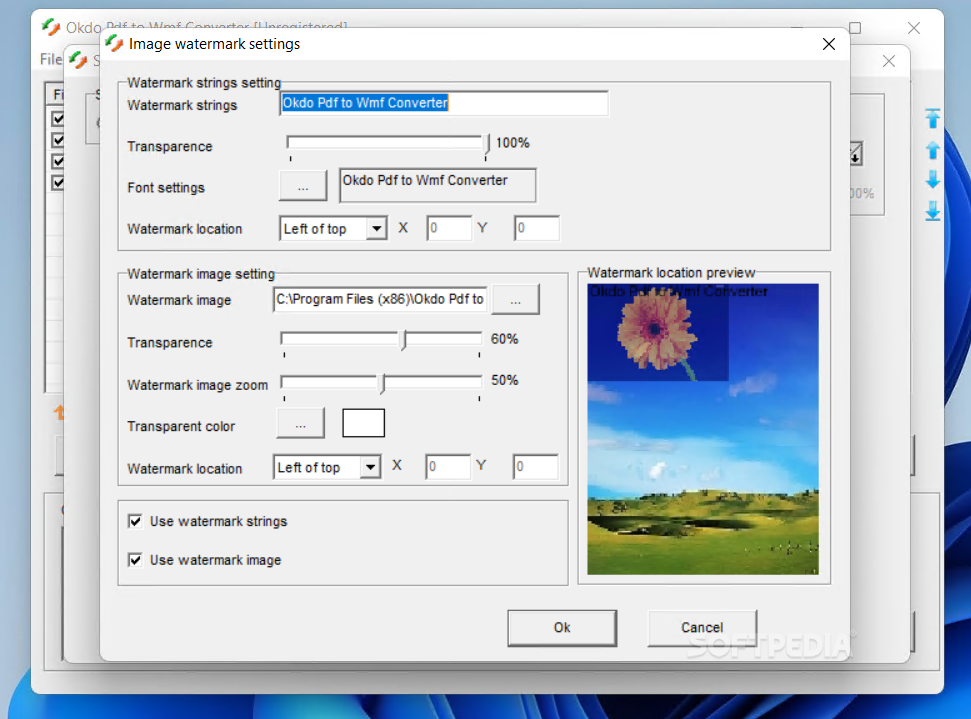Toggle Use watermark image checkbox
This screenshot has width=971, height=719.
(135, 560)
